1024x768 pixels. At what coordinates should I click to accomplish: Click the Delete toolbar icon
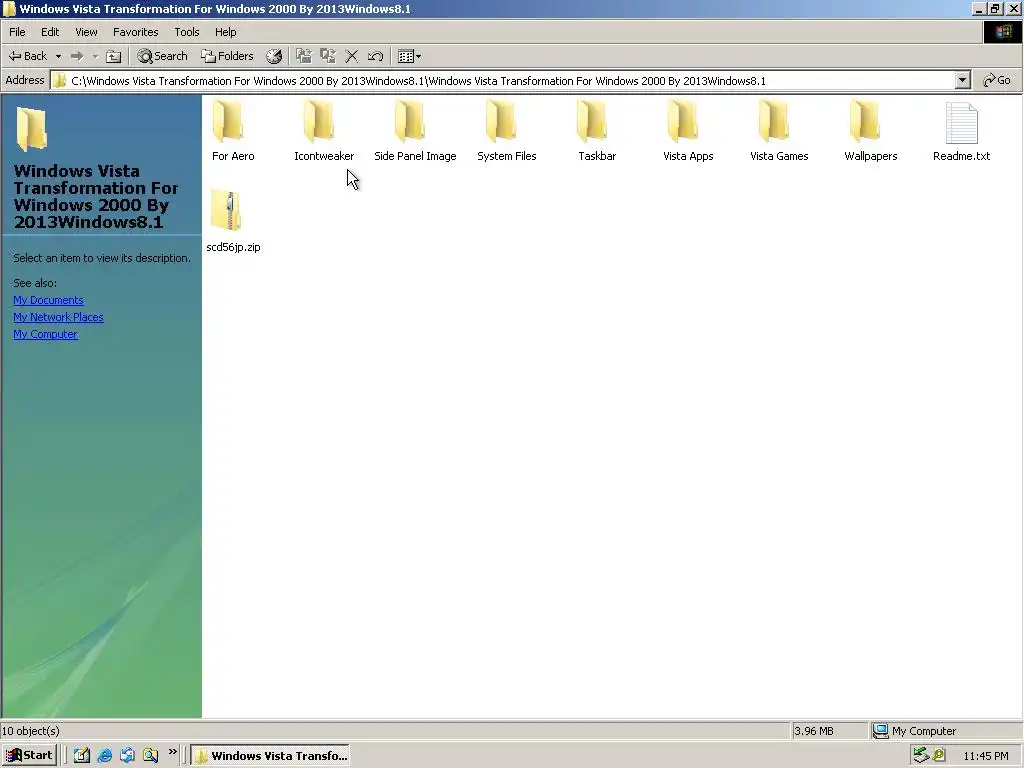tap(351, 56)
